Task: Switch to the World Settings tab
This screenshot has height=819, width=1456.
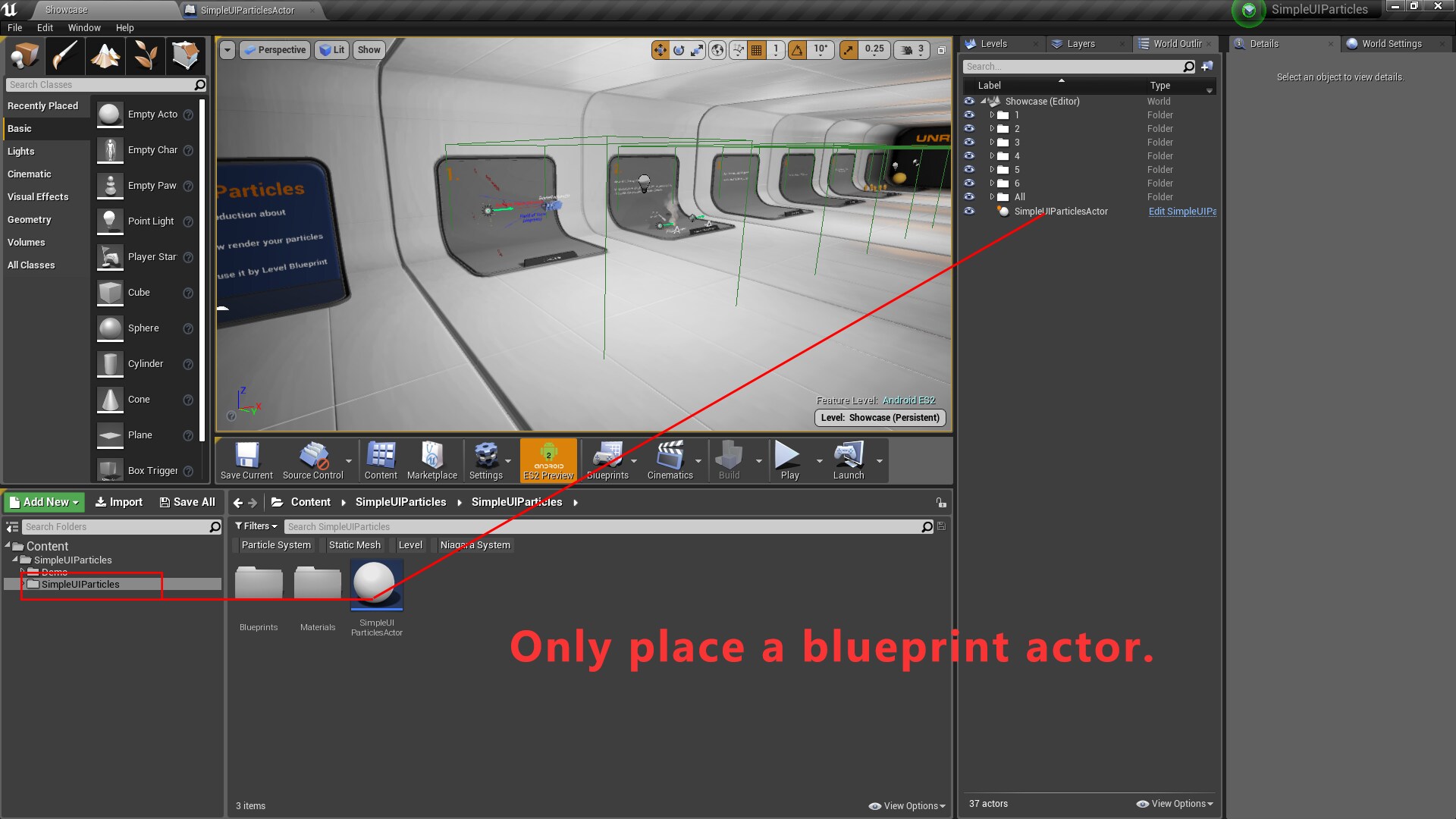Action: coord(1394,43)
